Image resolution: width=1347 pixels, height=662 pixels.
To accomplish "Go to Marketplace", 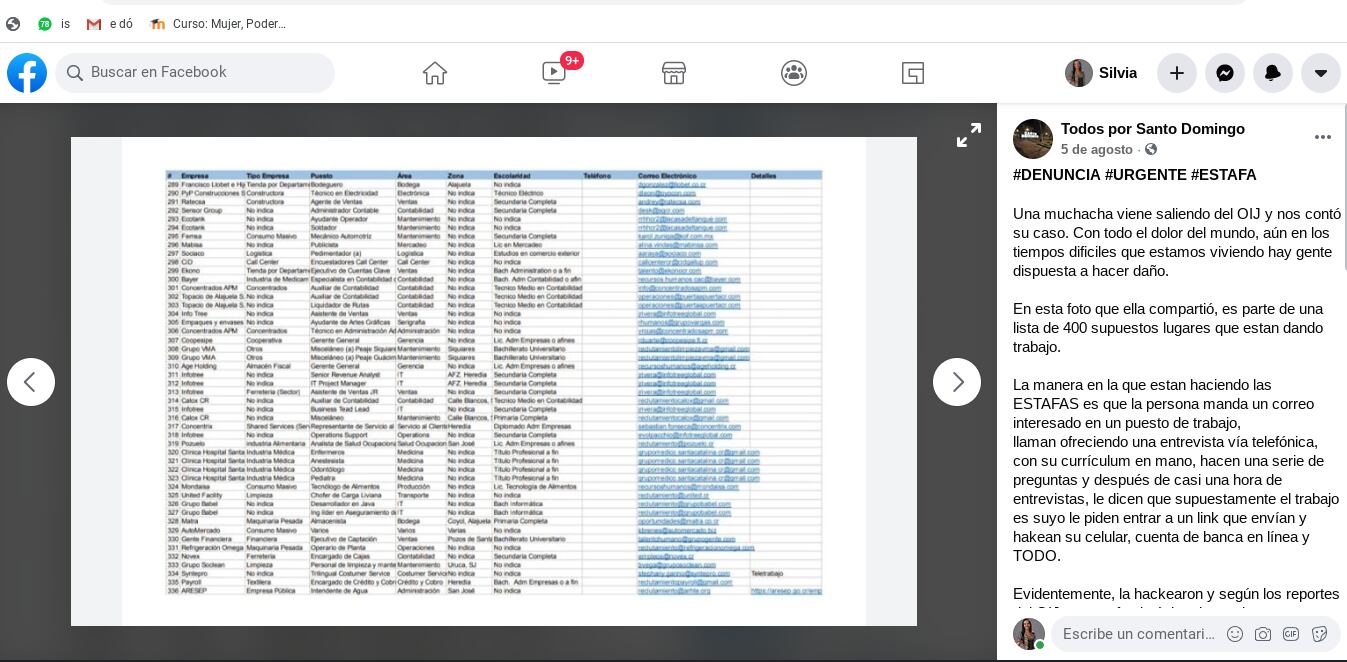I will point(673,73).
